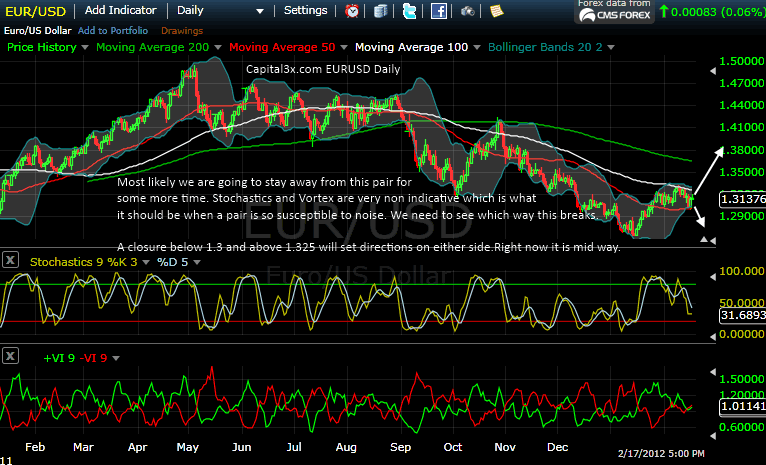Close the Vortex indicator panel
This screenshot has height=465, width=766.
point(10,355)
